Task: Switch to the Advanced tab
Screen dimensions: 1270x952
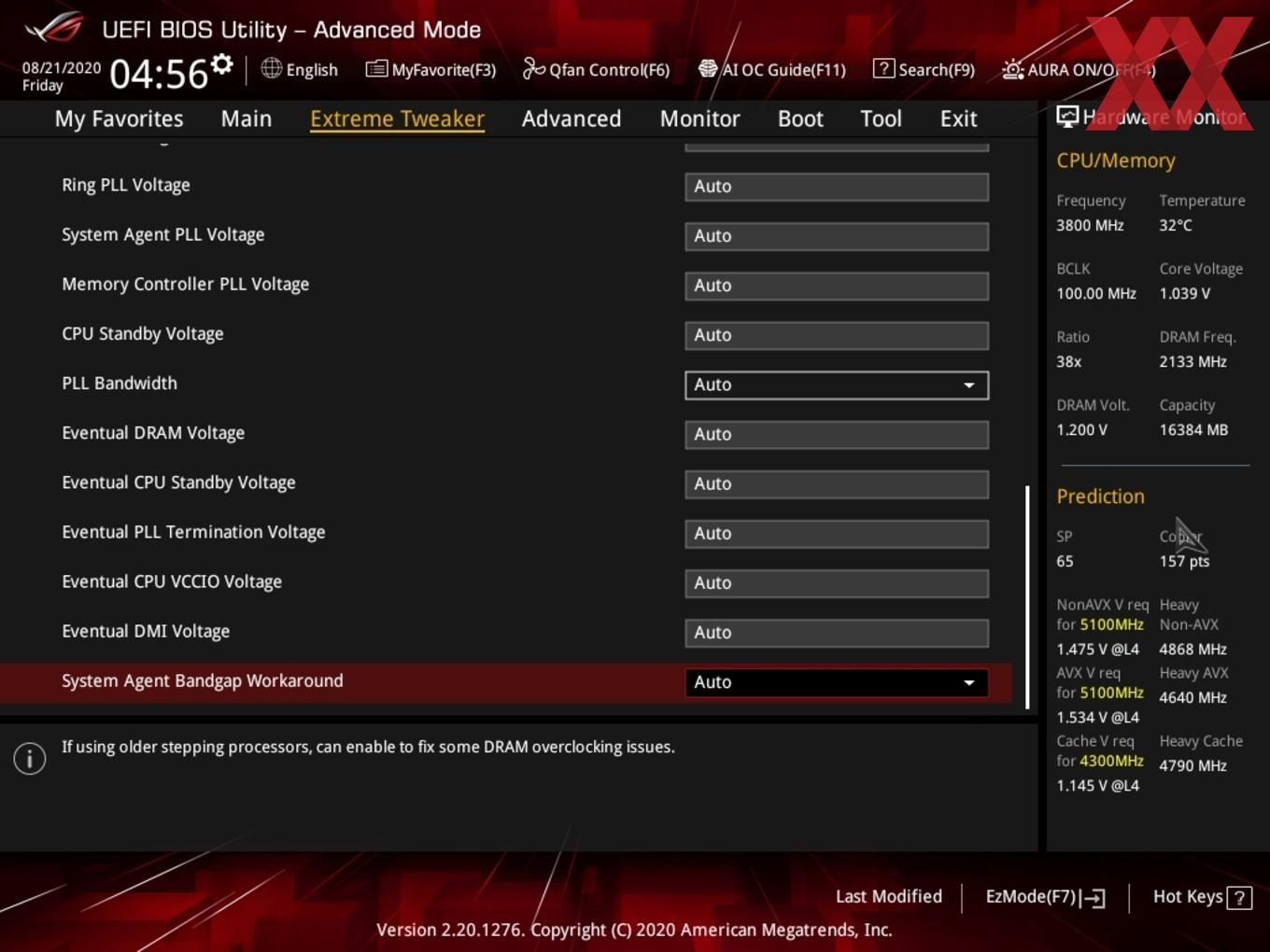Action: (x=571, y=119)
